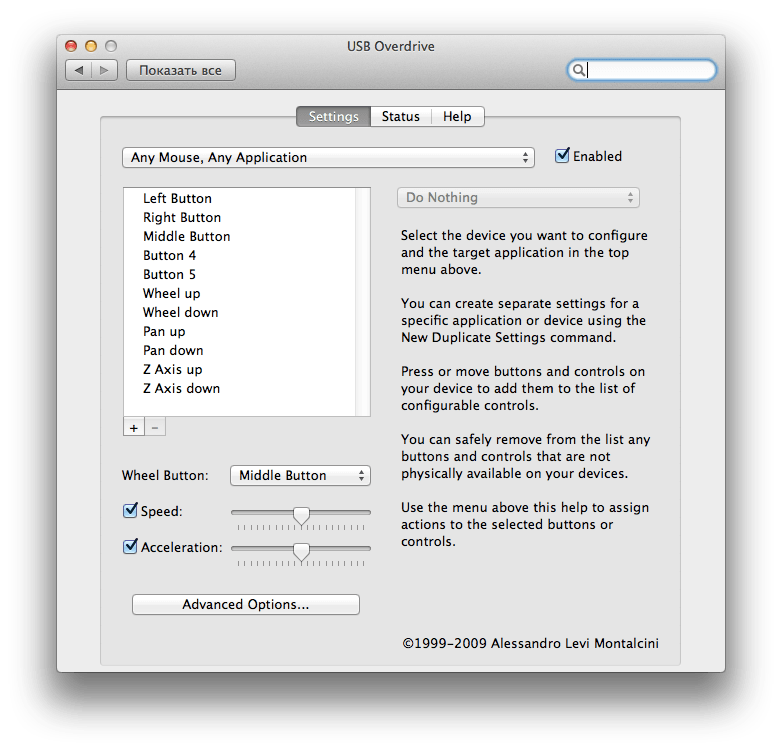Adjust the Acceleration slider thumb
The image size is (782, 751).
(301, 552)
